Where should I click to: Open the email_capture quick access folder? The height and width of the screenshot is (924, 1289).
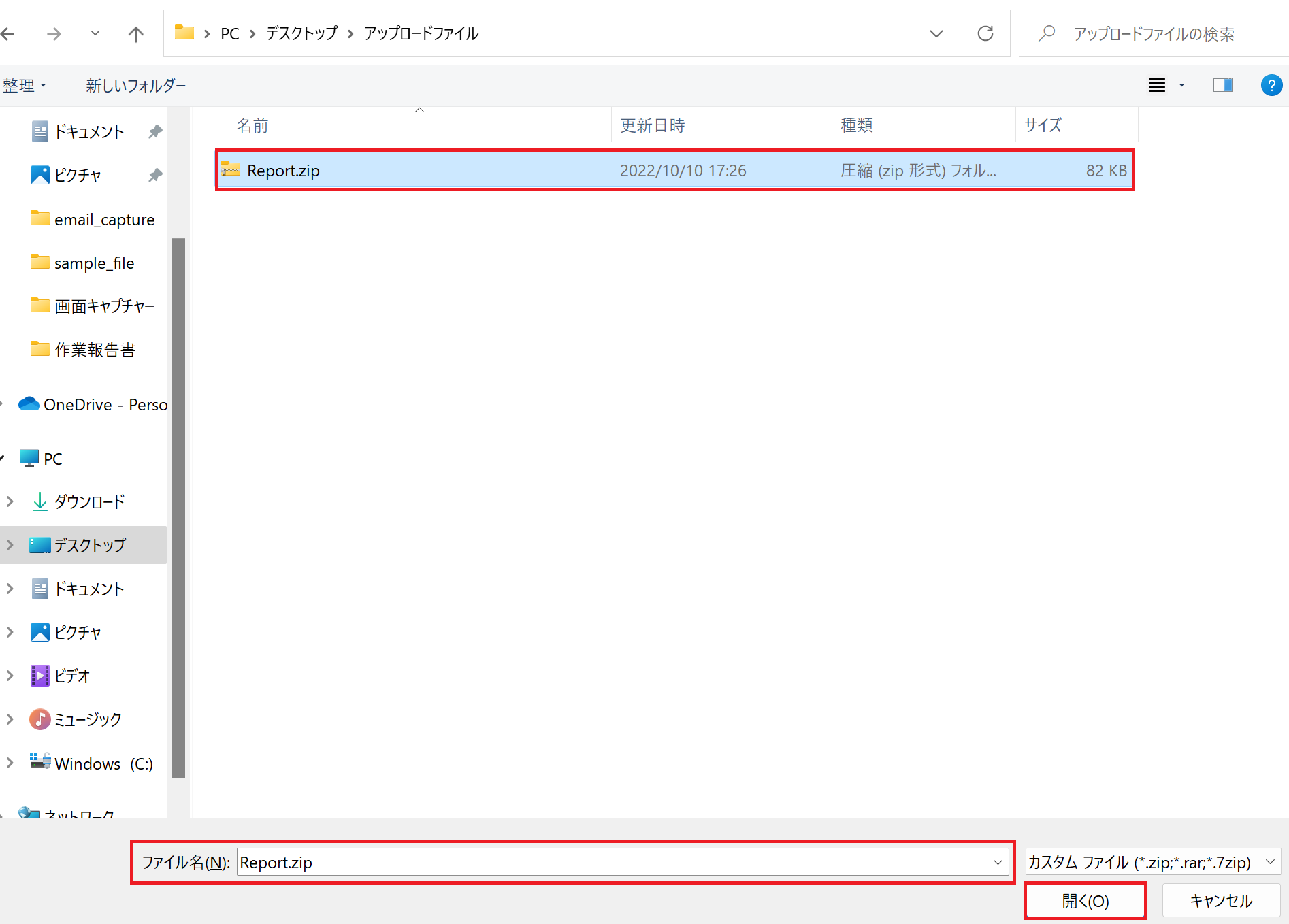104,220
